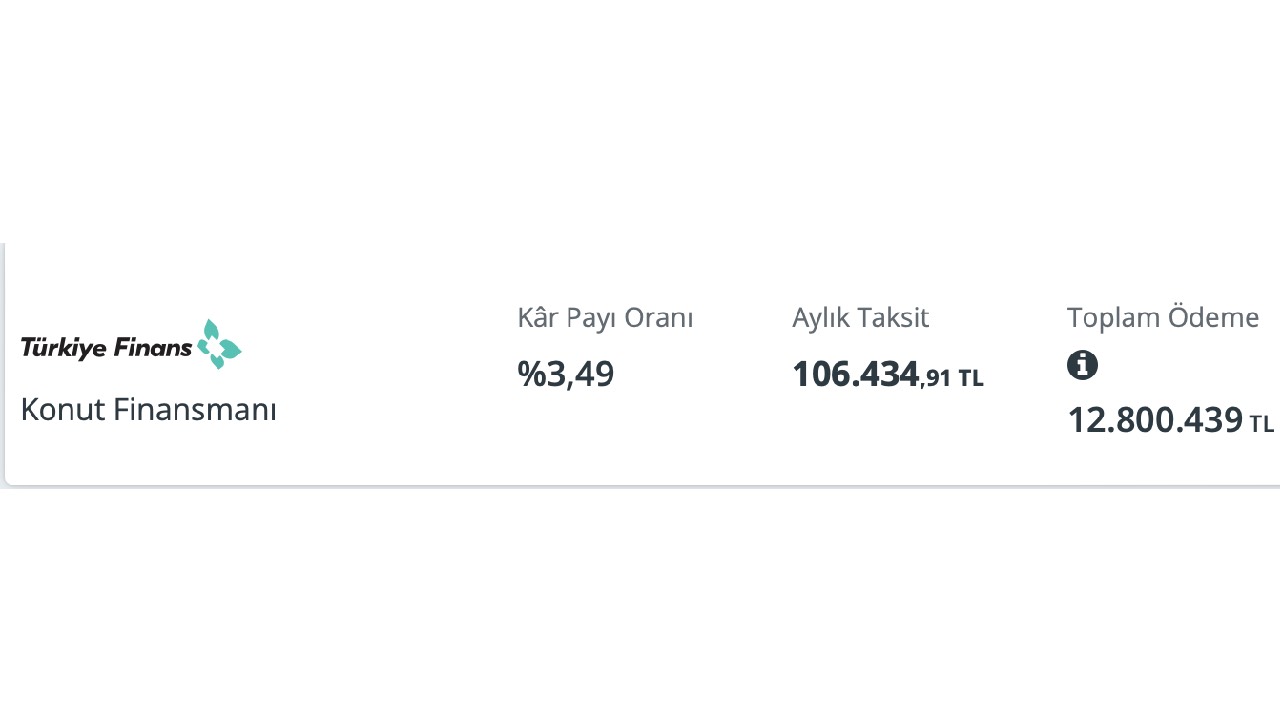Click the Türkiye Finans wordmark text
Image resolution: width=1280 pixels, height=720 pixels.
point(107,348)
